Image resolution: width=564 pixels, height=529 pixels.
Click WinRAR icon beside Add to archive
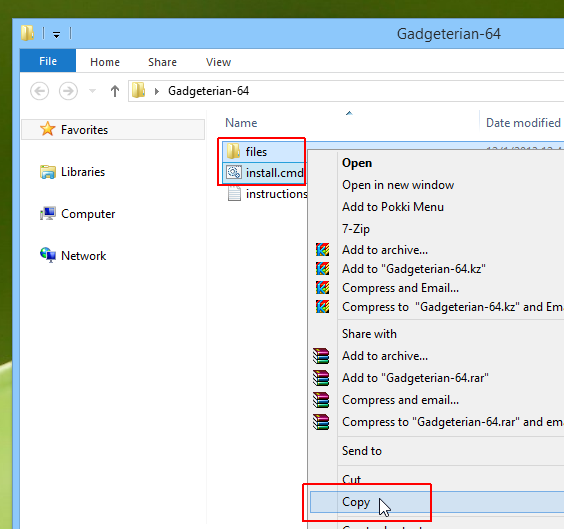point(321,356)
